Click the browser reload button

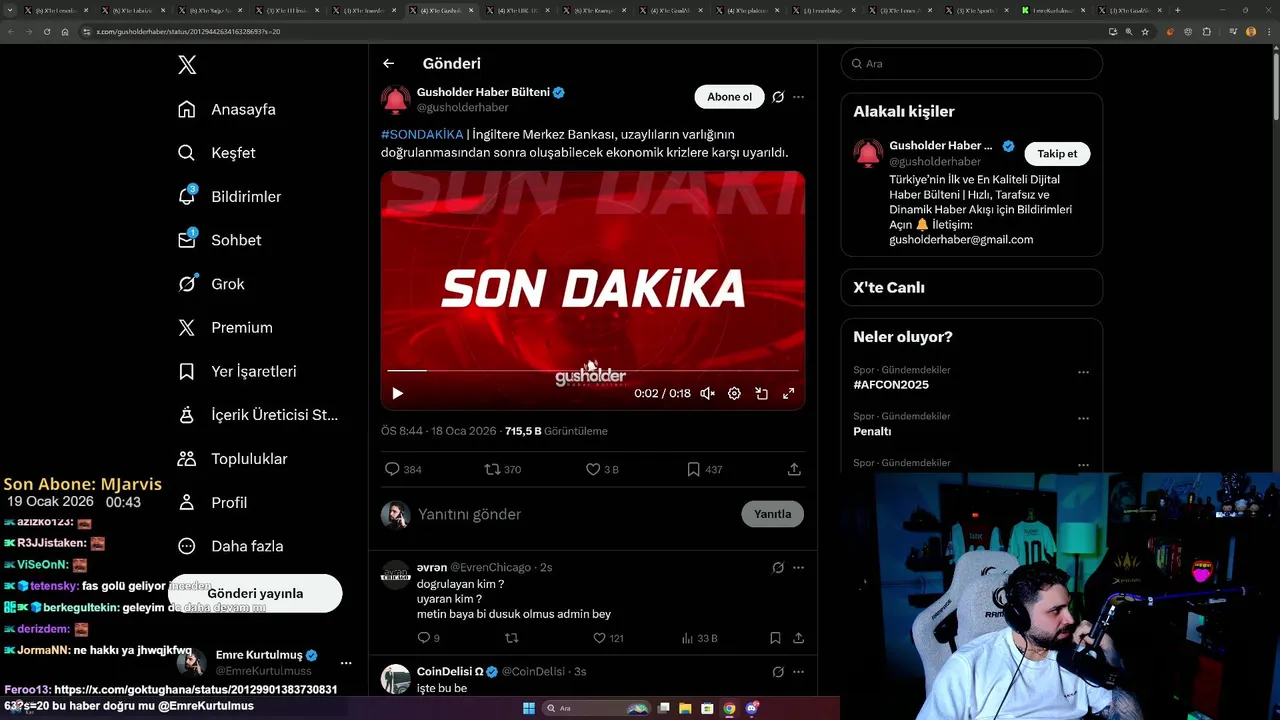[46, 31]
